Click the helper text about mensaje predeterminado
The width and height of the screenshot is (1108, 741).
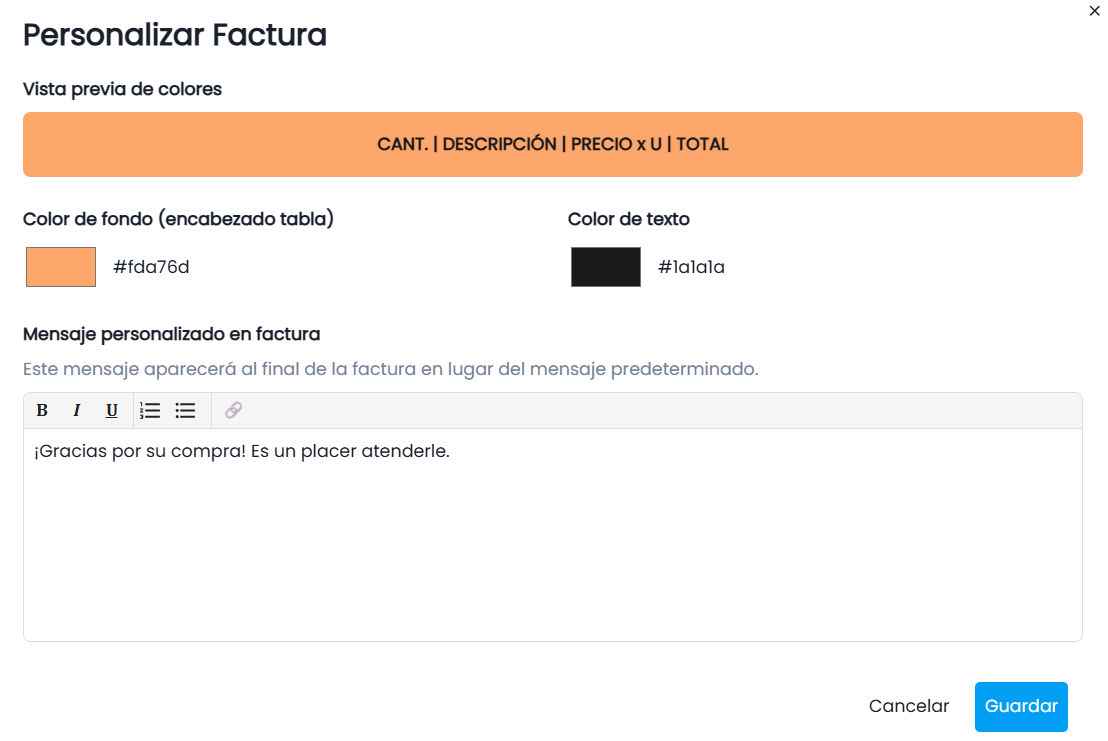[x=391, y=369]
